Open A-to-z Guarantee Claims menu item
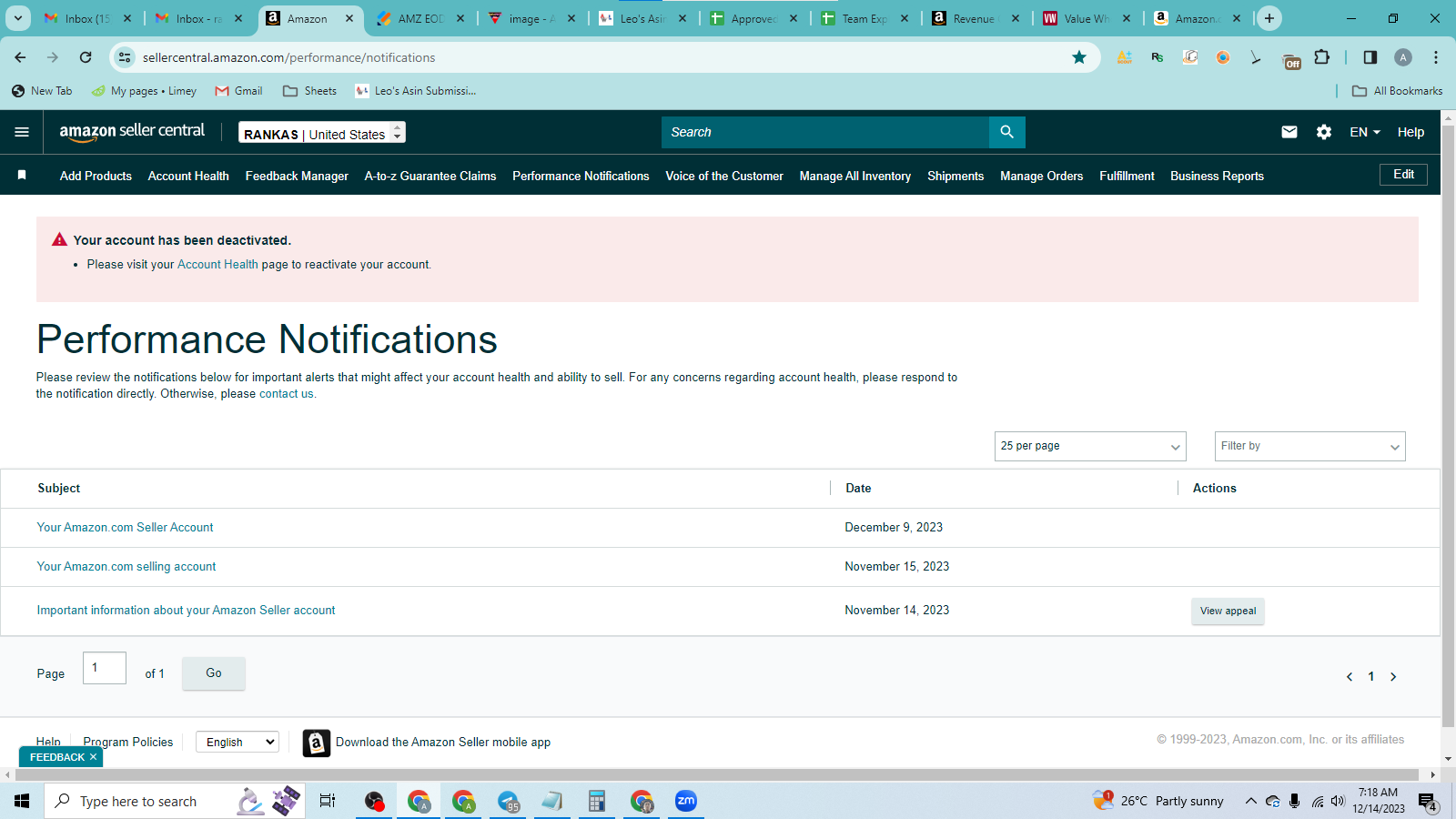The width and height of the screenshot is (1456, 819). (x=430, y=176)
